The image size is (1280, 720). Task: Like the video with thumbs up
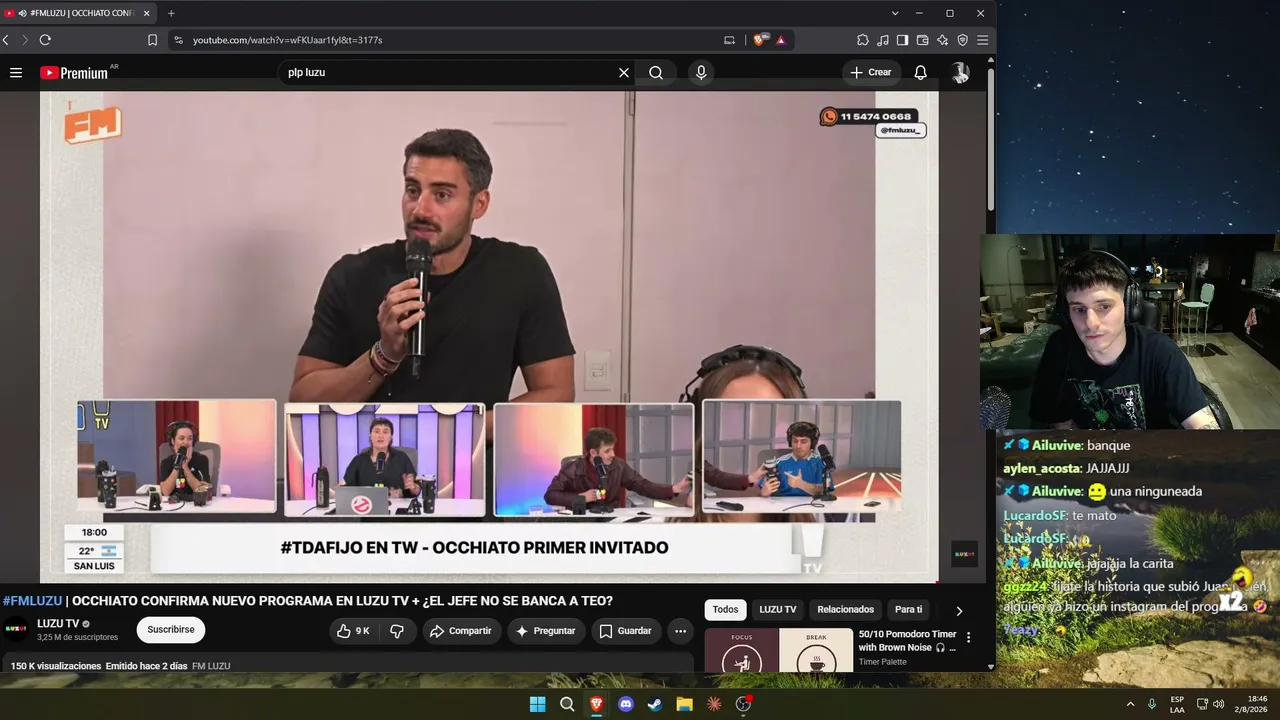click(353, 631)
